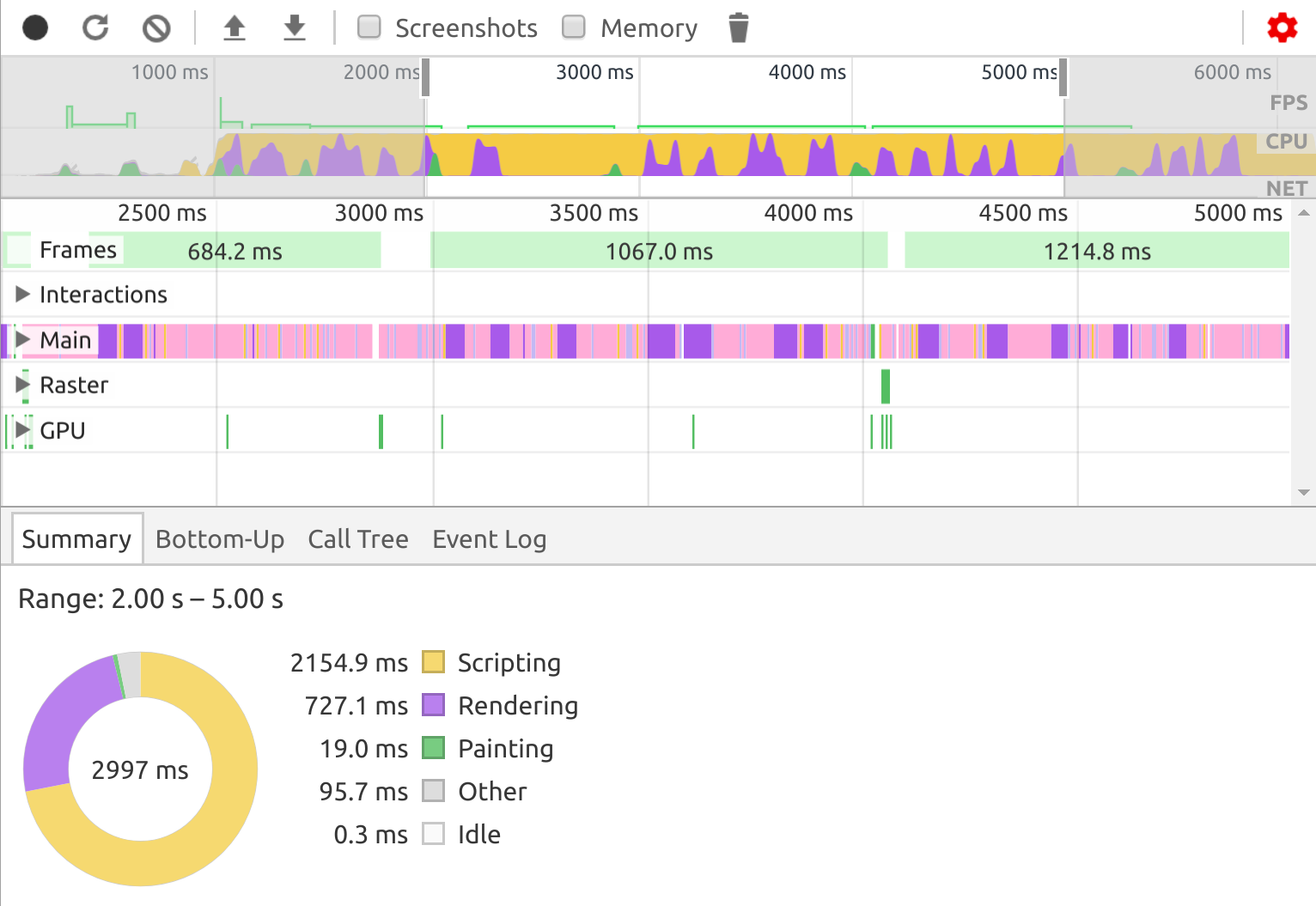Expand the Main thread track
Viewport: 1316px width, 906px height.
[x=23, y=340]
